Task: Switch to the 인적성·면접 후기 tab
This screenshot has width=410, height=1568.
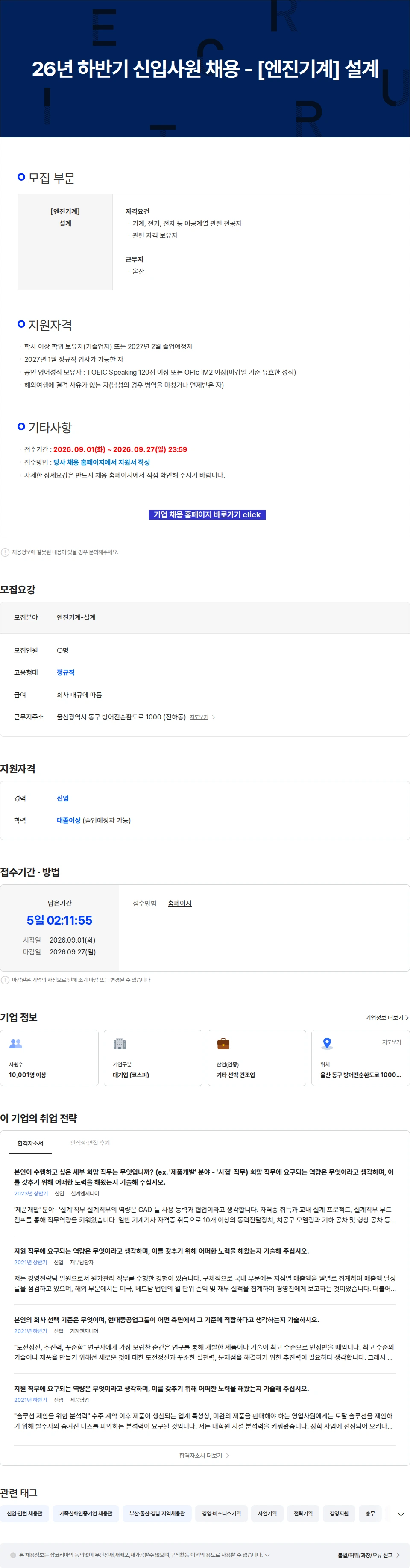Action: click(x=90, y=1143)
